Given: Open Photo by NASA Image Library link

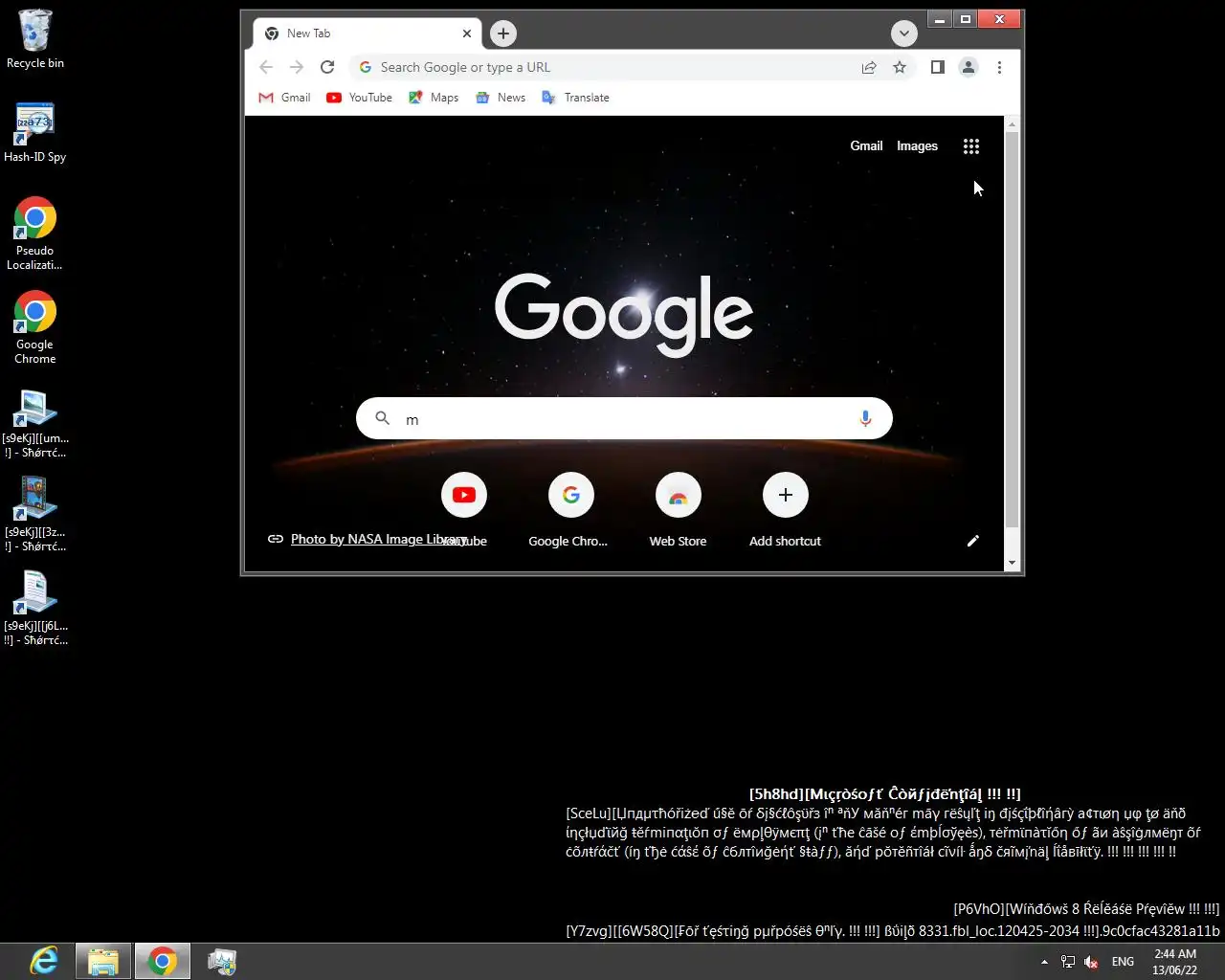Looking at the screenshot, I should pyautogui.click(x=379, y=539).
